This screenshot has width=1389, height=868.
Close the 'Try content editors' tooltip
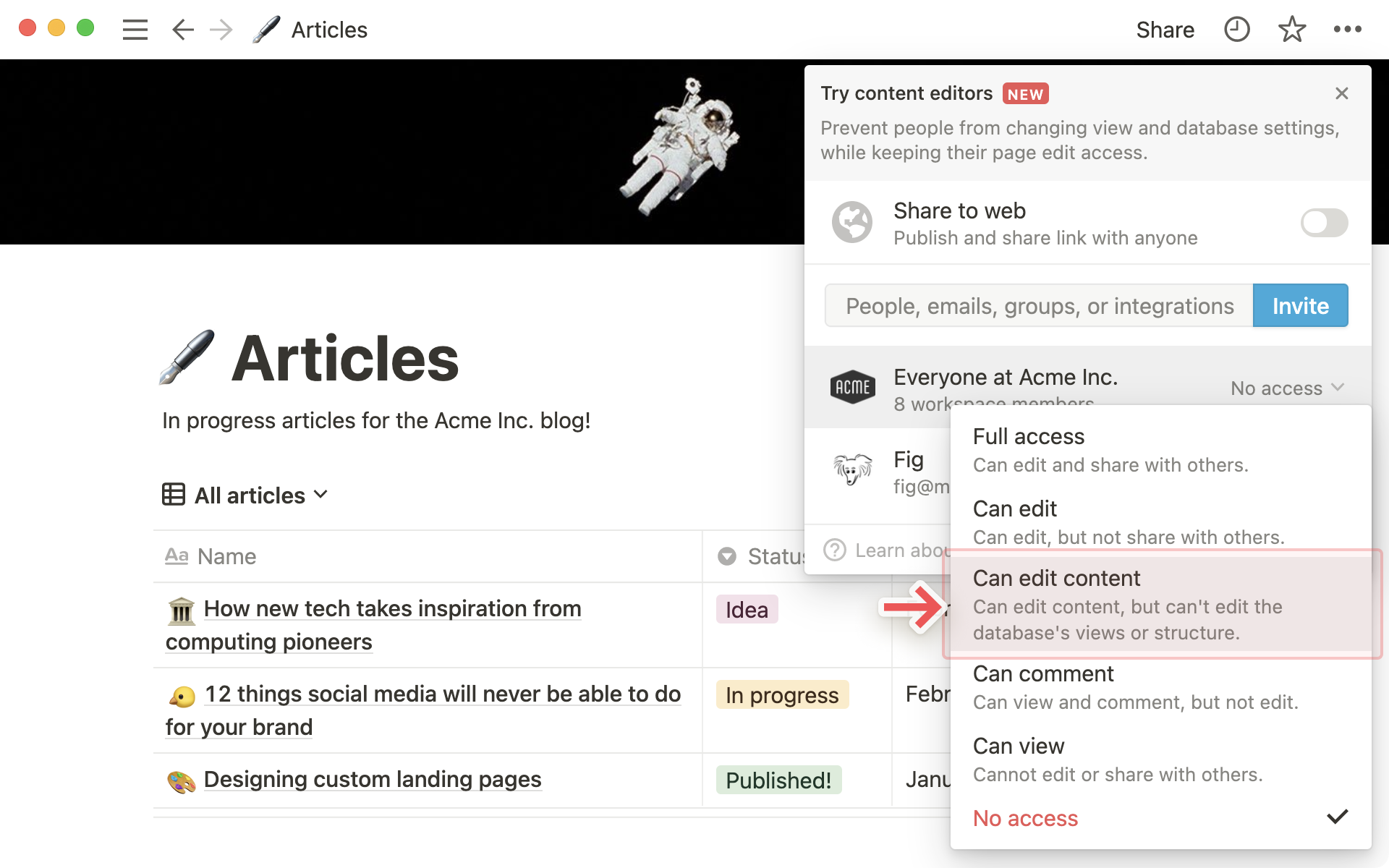coord(1342,93)
